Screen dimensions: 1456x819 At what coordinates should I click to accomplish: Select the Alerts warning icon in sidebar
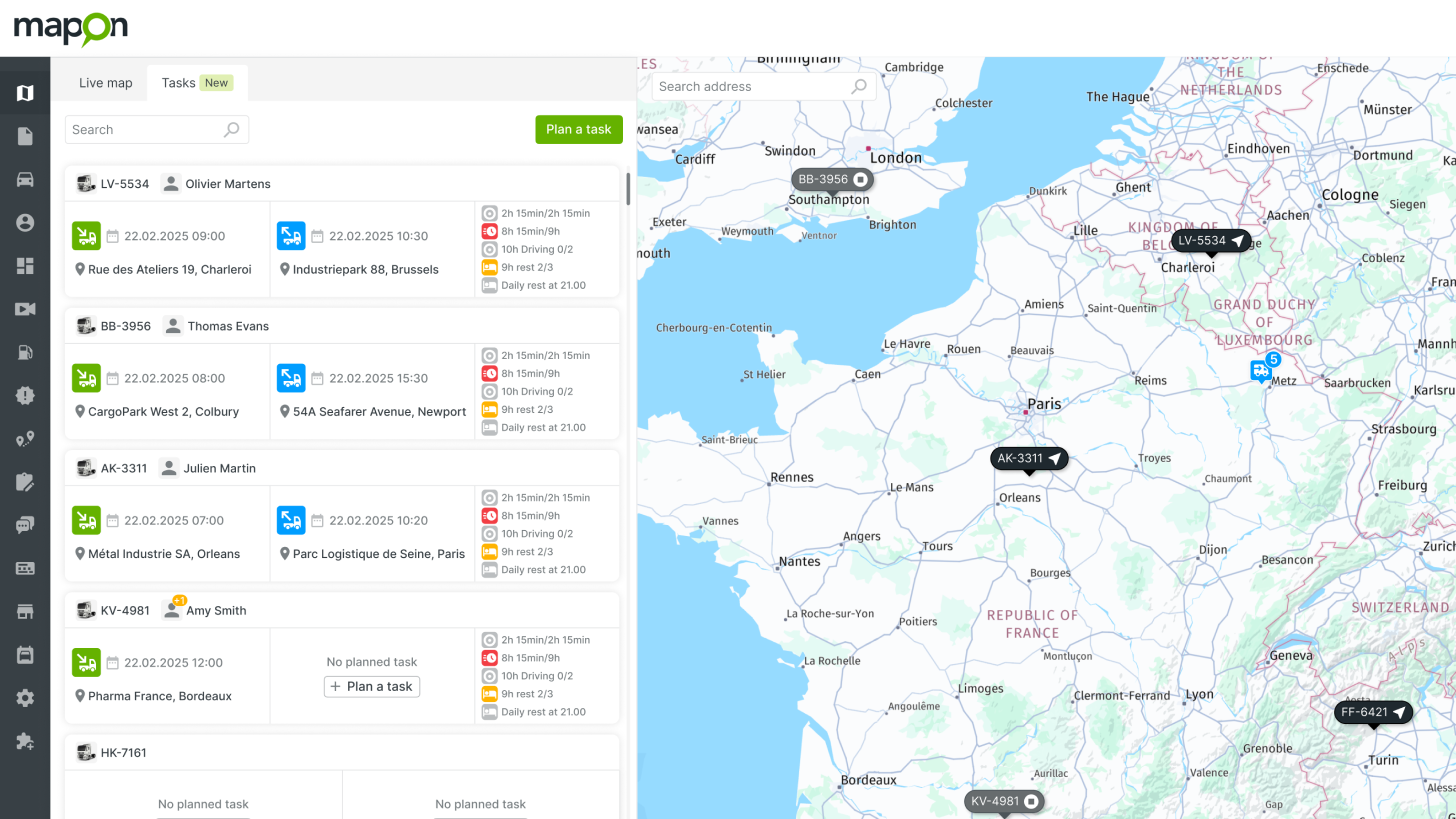point(24,394)
